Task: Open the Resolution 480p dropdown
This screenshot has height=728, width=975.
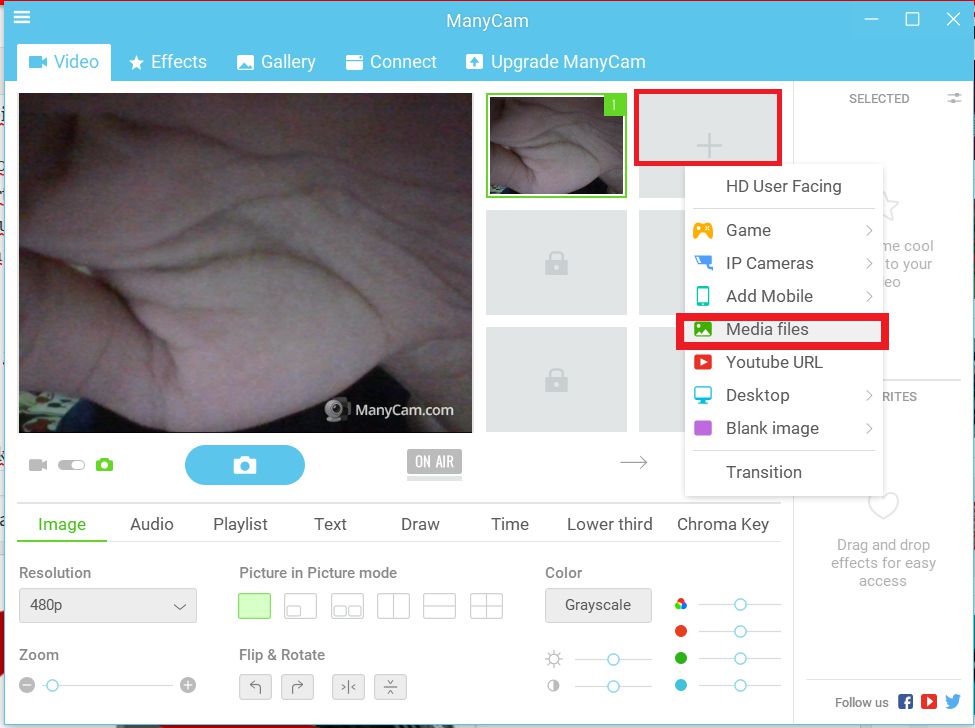Action: tap(108, 606)
